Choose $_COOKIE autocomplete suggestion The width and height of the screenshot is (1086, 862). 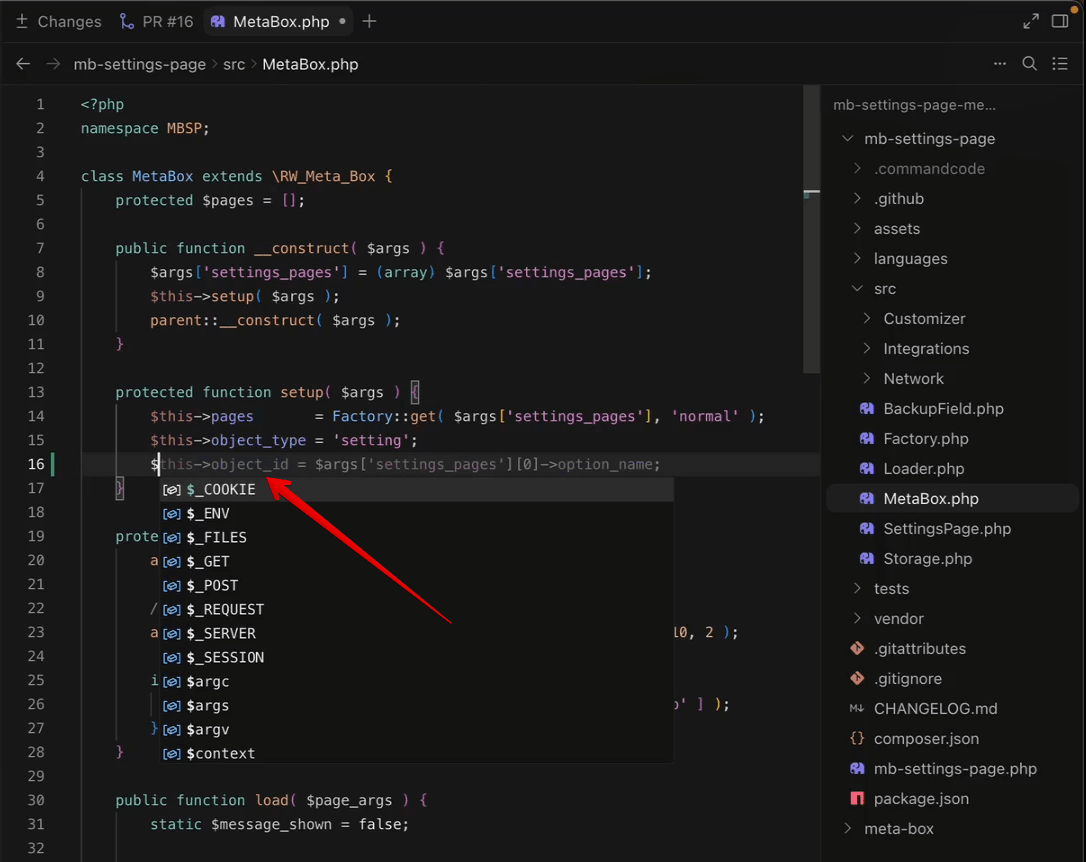416,490
